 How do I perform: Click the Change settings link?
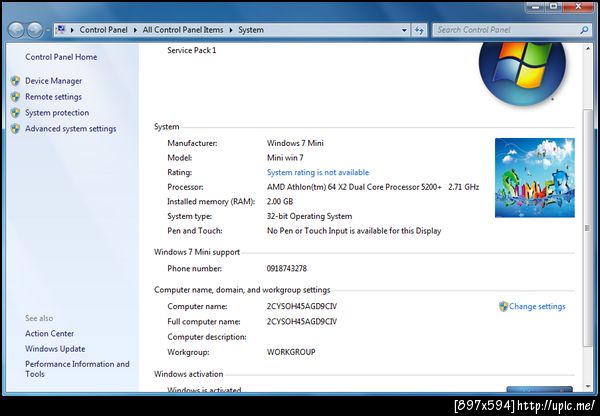[537, 306]
